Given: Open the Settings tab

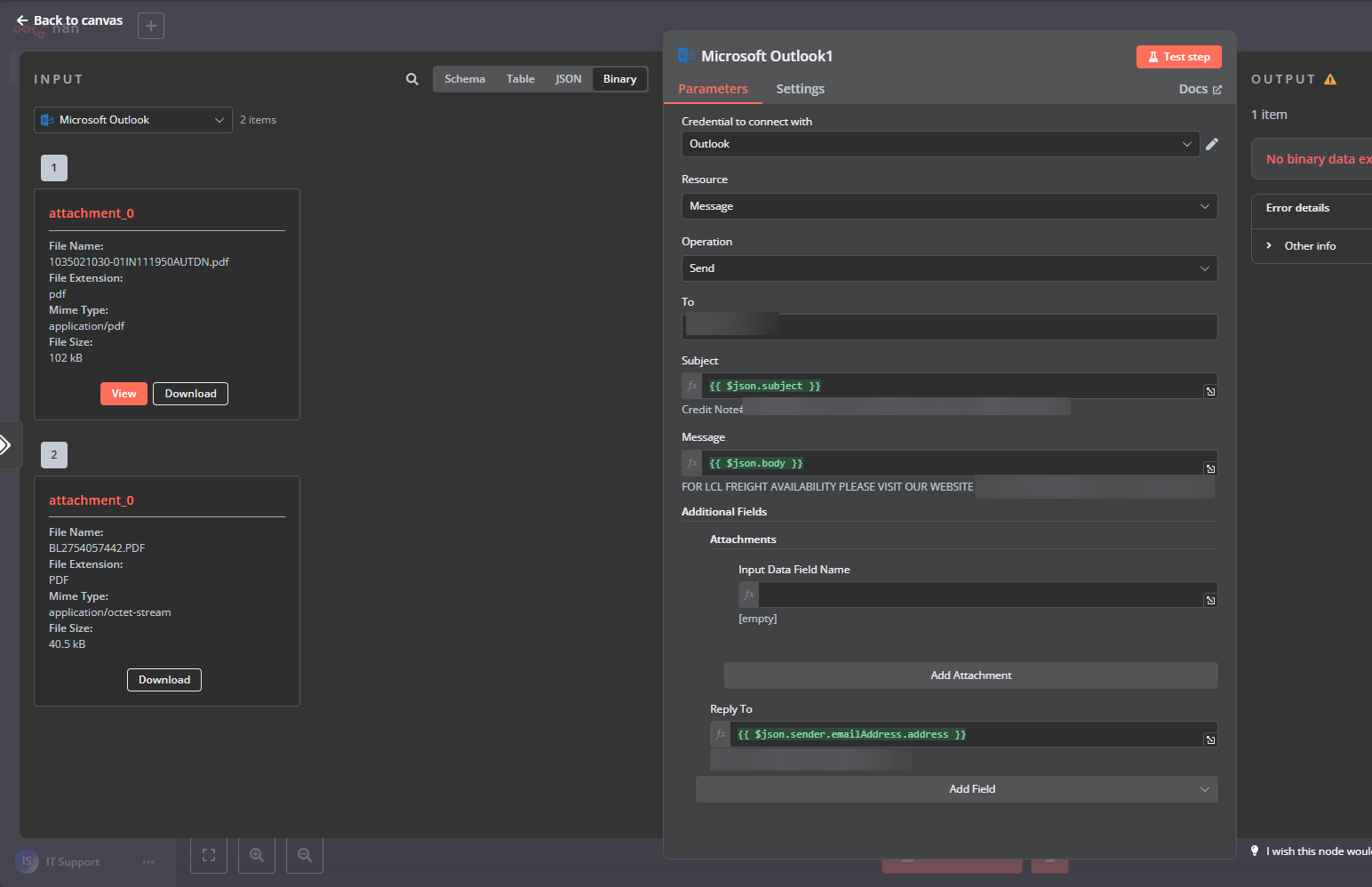Looking at the screenshot, I should click(800, 89).
